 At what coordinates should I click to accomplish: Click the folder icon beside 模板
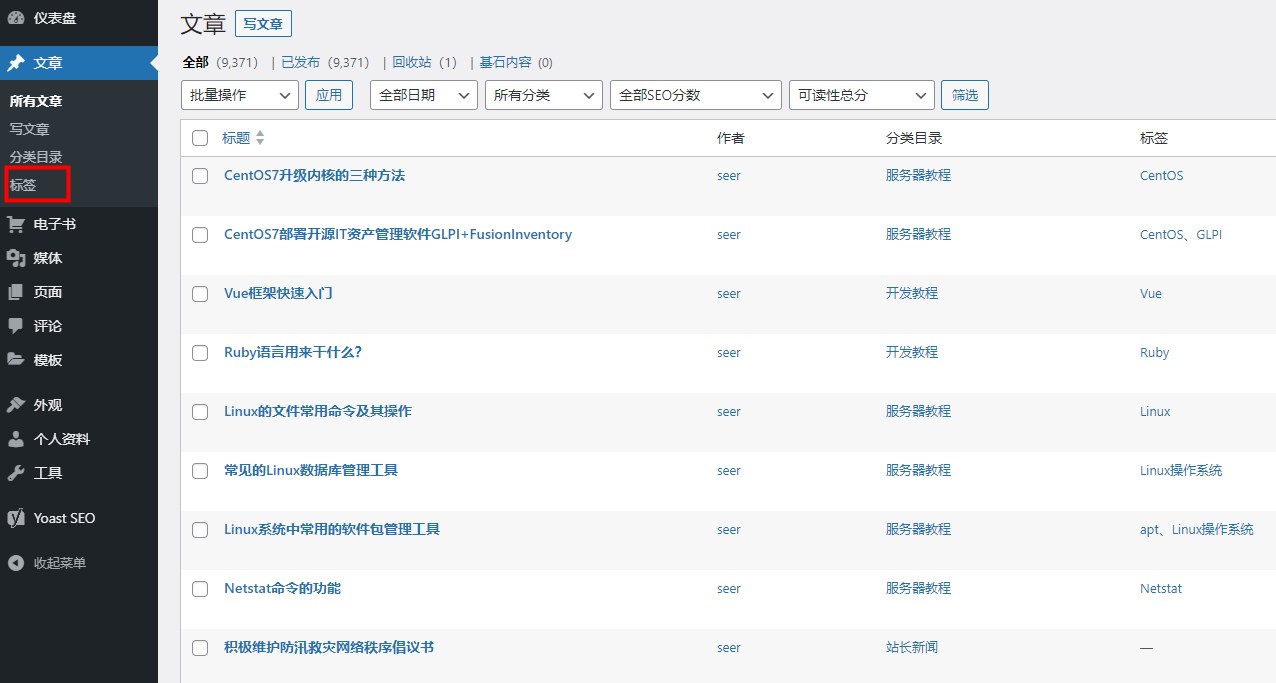[16, 360]
